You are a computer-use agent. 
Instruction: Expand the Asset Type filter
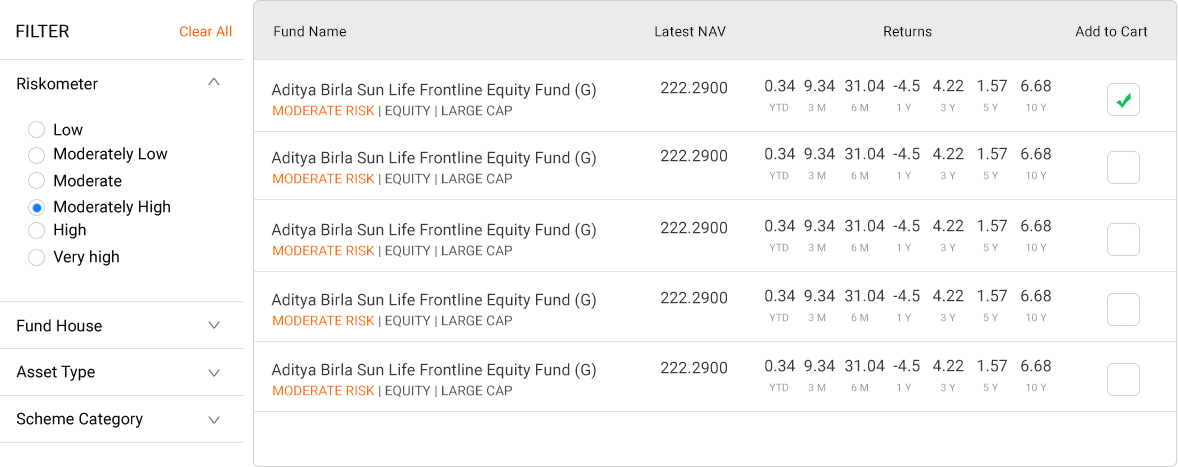(x=213, y=373)
